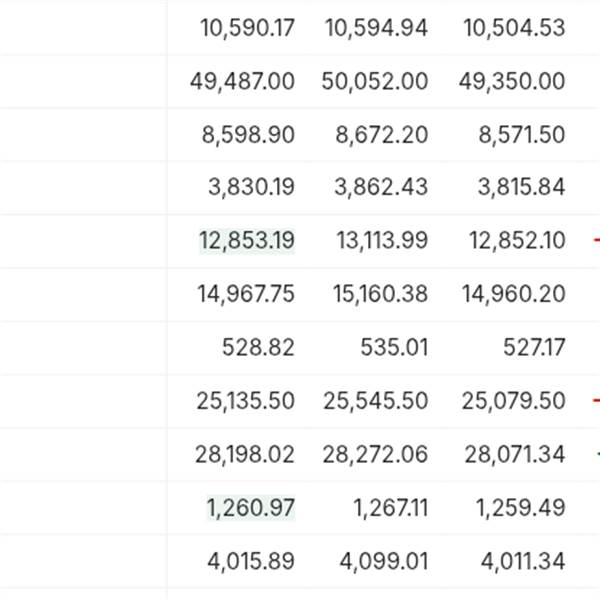
Task: Click the 1,267.11 value
Action: tap(390, 508)
